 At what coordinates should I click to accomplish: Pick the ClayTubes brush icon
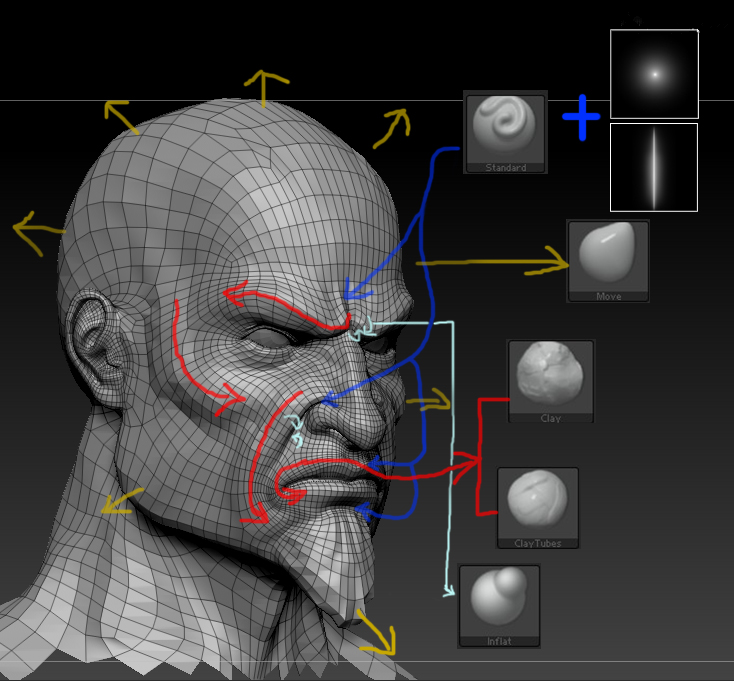pyautogui.click(x=537, y=508)
